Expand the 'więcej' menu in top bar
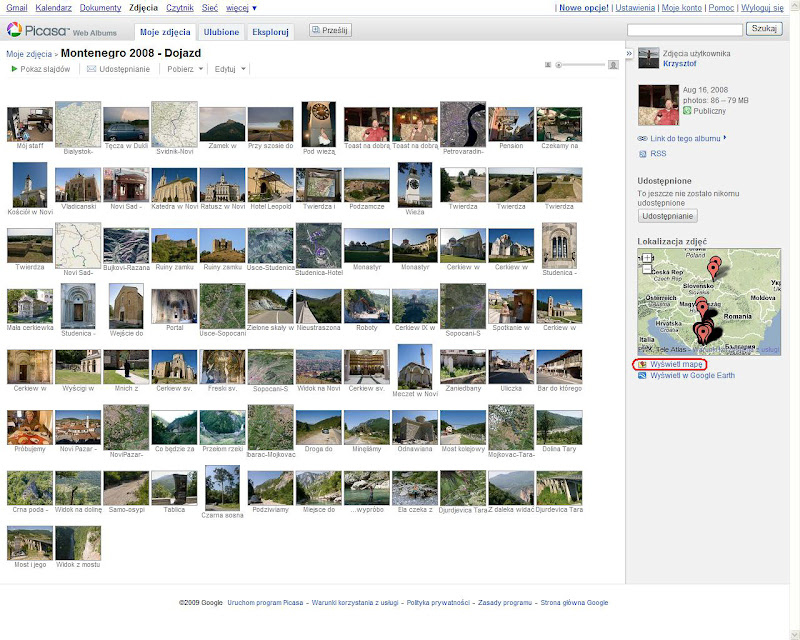Viewport: 800px width, 640px height. tap(241, 8)
